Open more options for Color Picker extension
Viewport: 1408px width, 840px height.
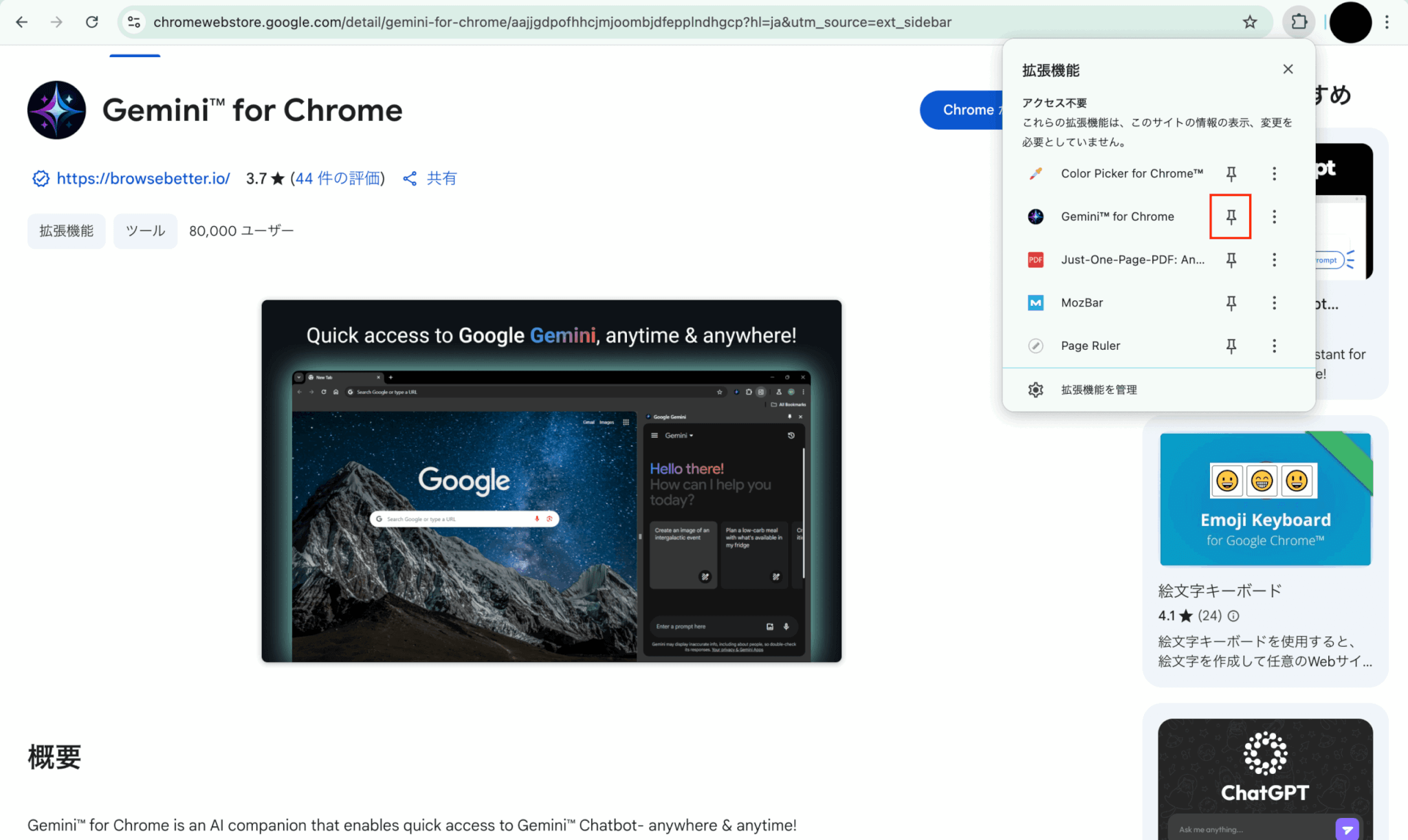point(1274,174)
